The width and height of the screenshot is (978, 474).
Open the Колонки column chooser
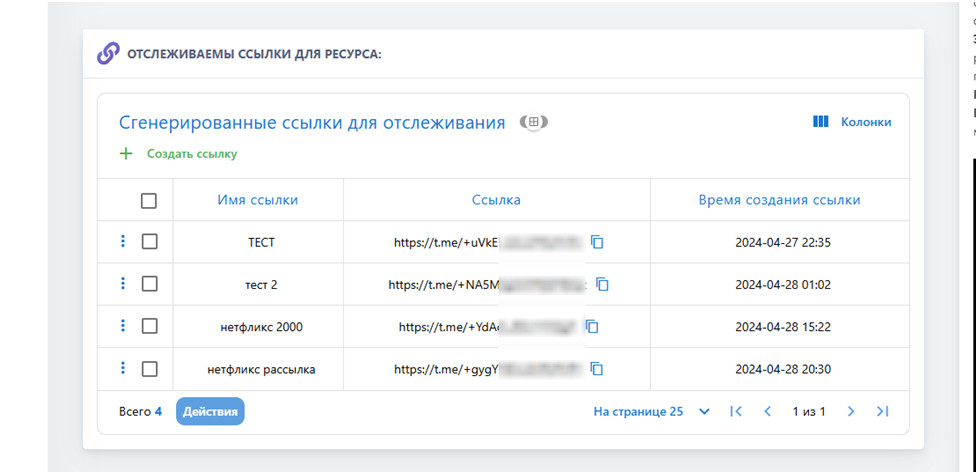point(852,122)
